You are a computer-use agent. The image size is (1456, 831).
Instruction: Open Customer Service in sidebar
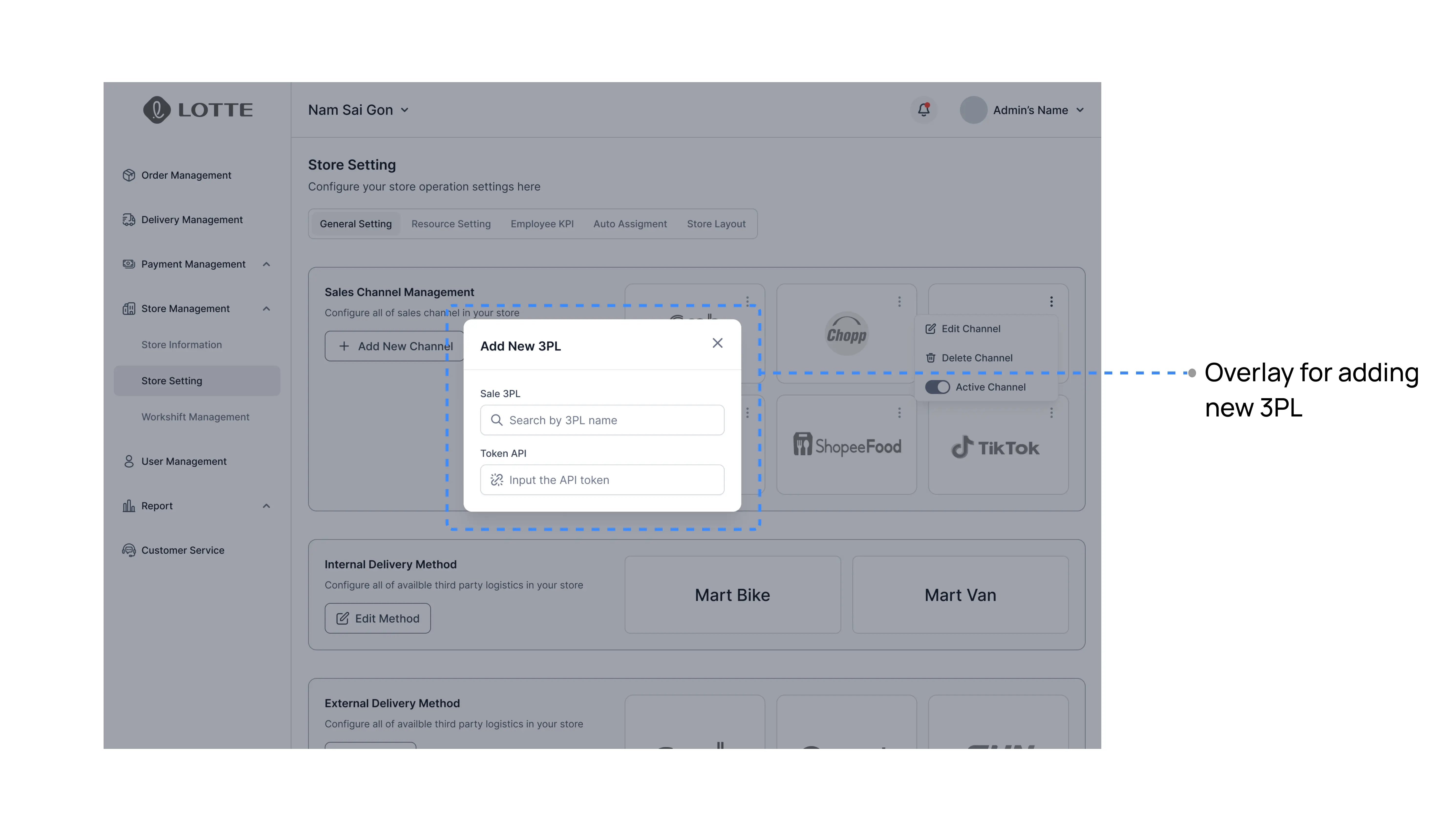click(x=197, y=550)
